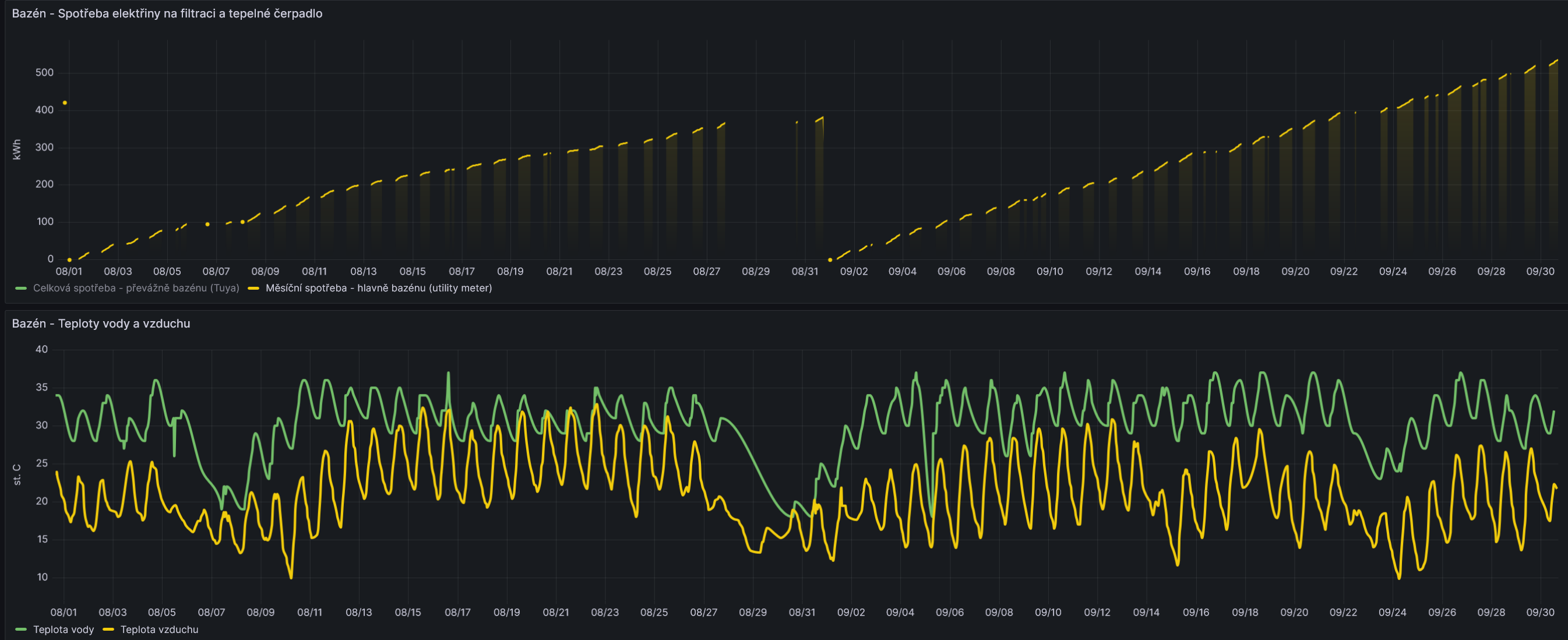Screen dimensions: 1568x640
Task: Click the '08/31' x-axis label in the consumption chart
Action: click(x=805, y=272)
